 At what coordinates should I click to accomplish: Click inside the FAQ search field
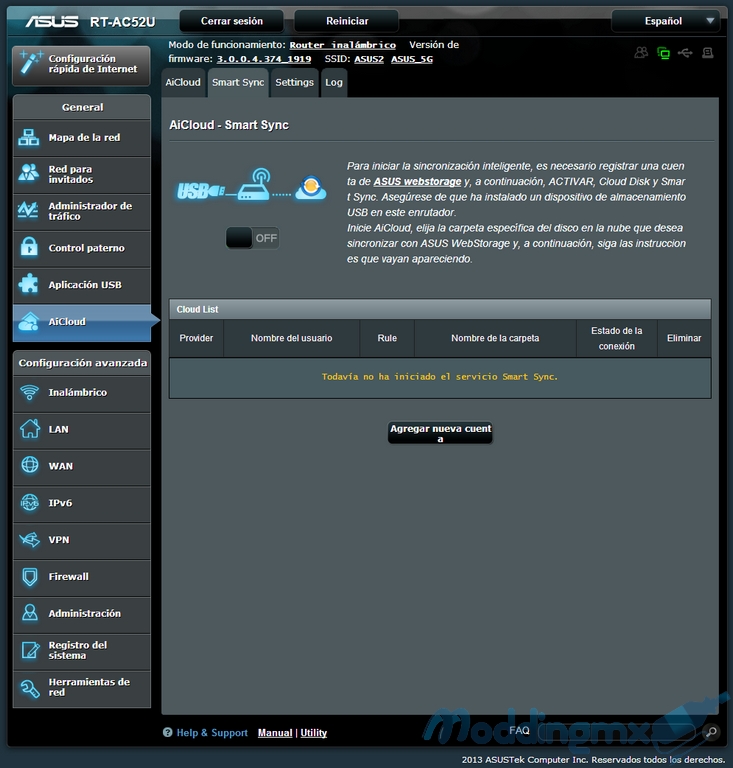[617, 732]
